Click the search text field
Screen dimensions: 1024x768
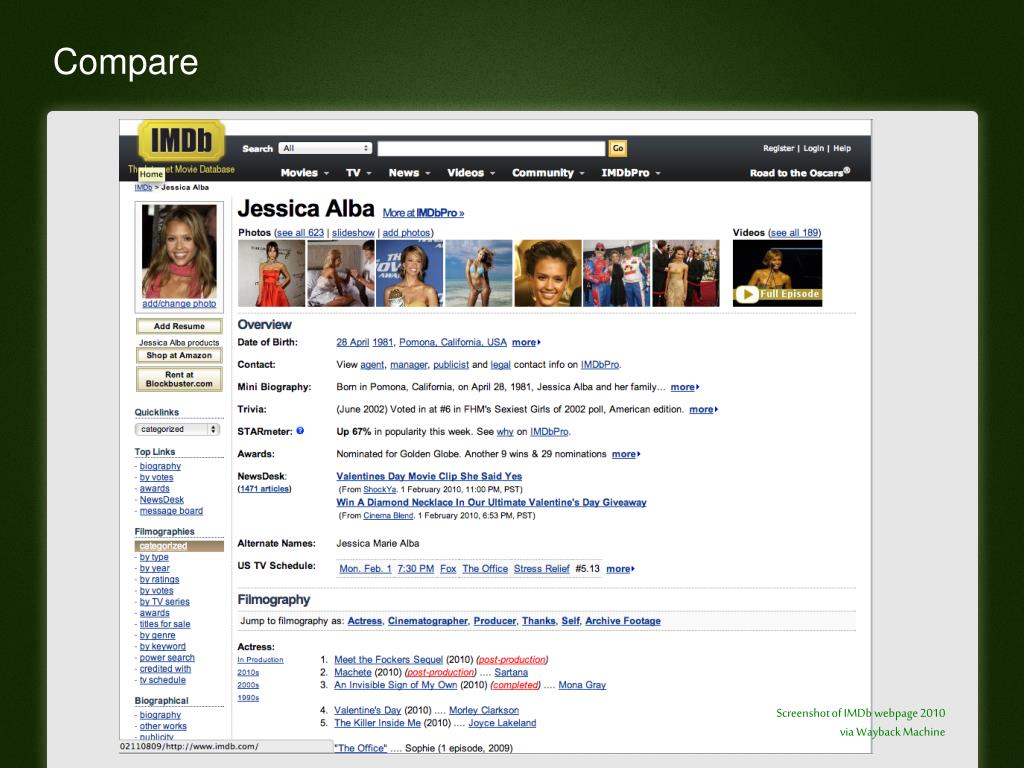pos(491,148)
